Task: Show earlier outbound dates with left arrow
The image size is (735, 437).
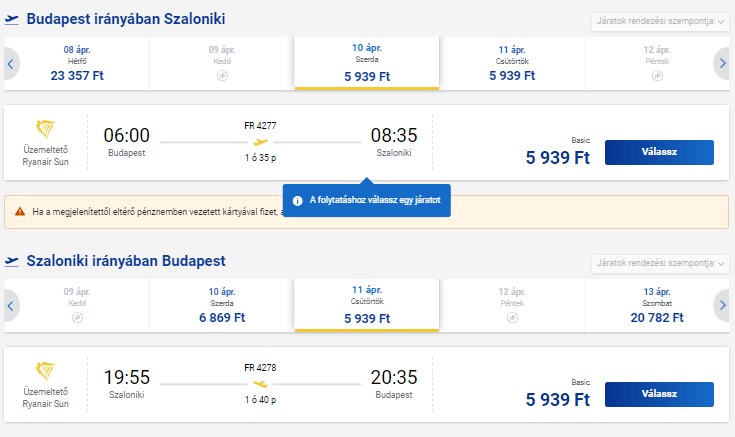Action: click(x=11, y=64)
